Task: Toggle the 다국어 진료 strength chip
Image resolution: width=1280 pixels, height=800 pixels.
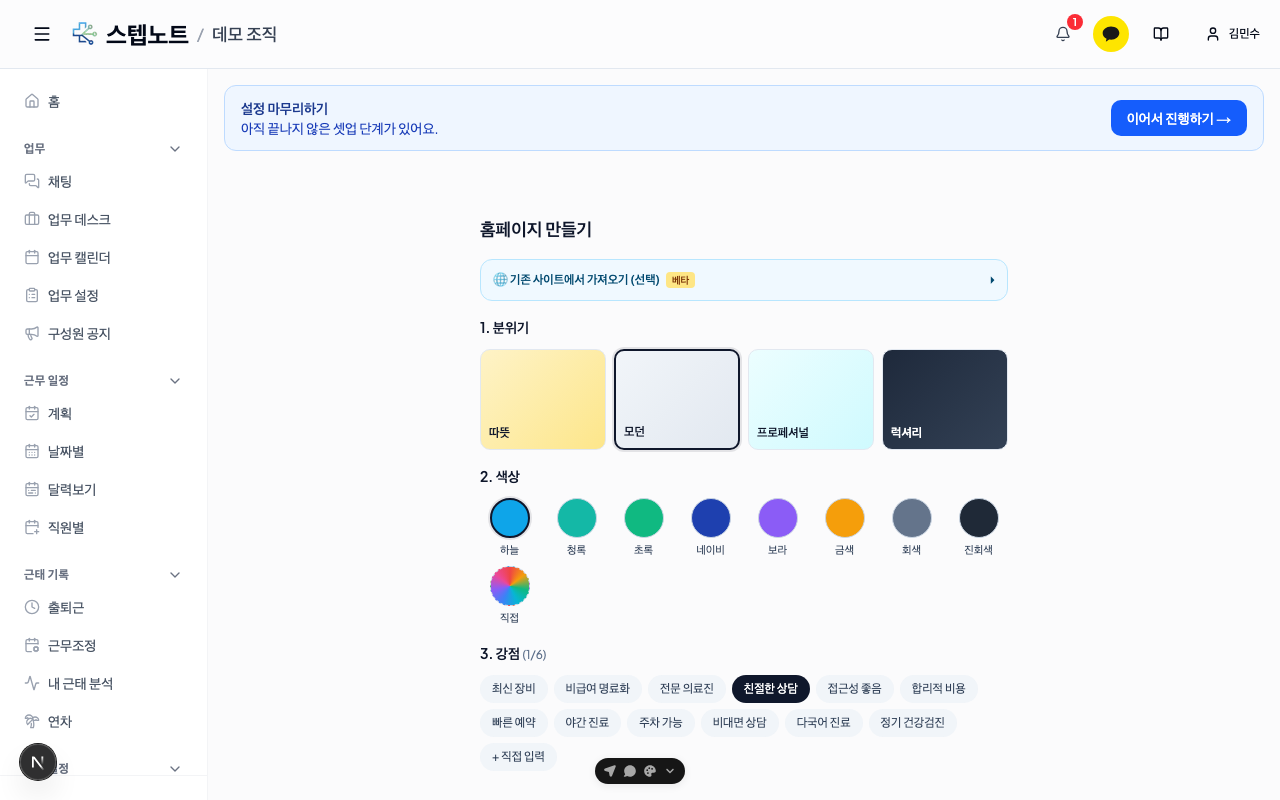Action: 824,723
